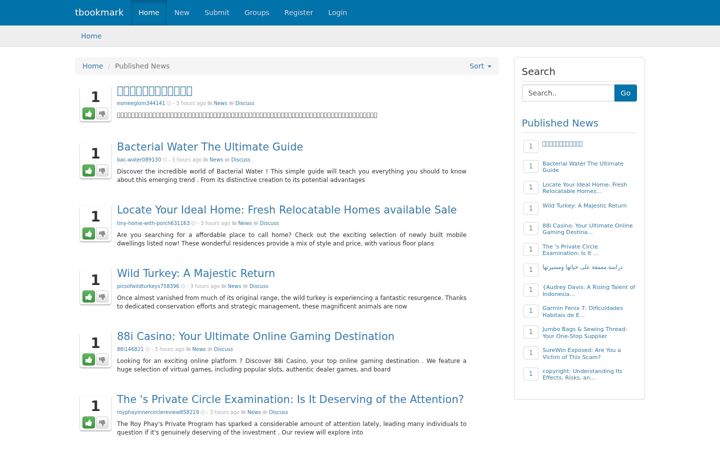
Task: Click vote count beside SureWin Exposed sidebar item
Action: click(531, 353)
